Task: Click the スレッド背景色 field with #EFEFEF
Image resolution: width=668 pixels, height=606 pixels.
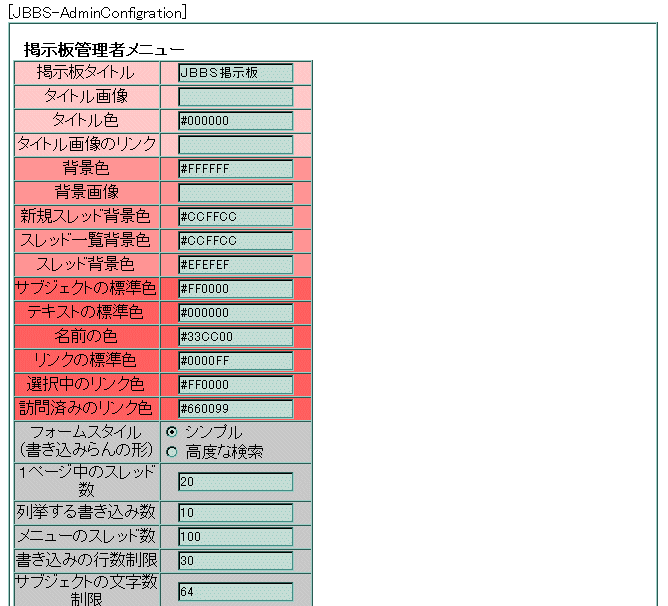Action: tap(235, 265)
